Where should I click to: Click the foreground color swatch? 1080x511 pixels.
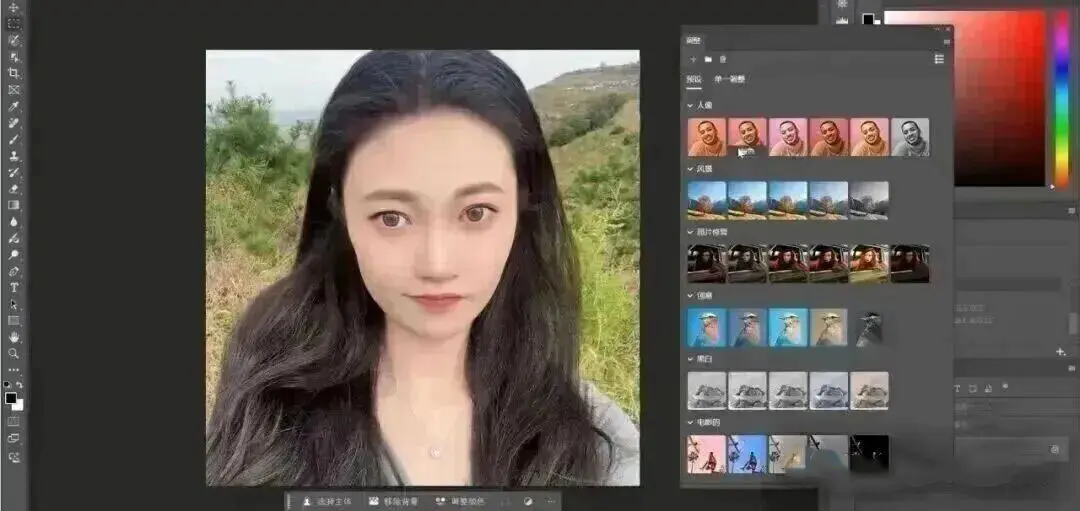10,398
